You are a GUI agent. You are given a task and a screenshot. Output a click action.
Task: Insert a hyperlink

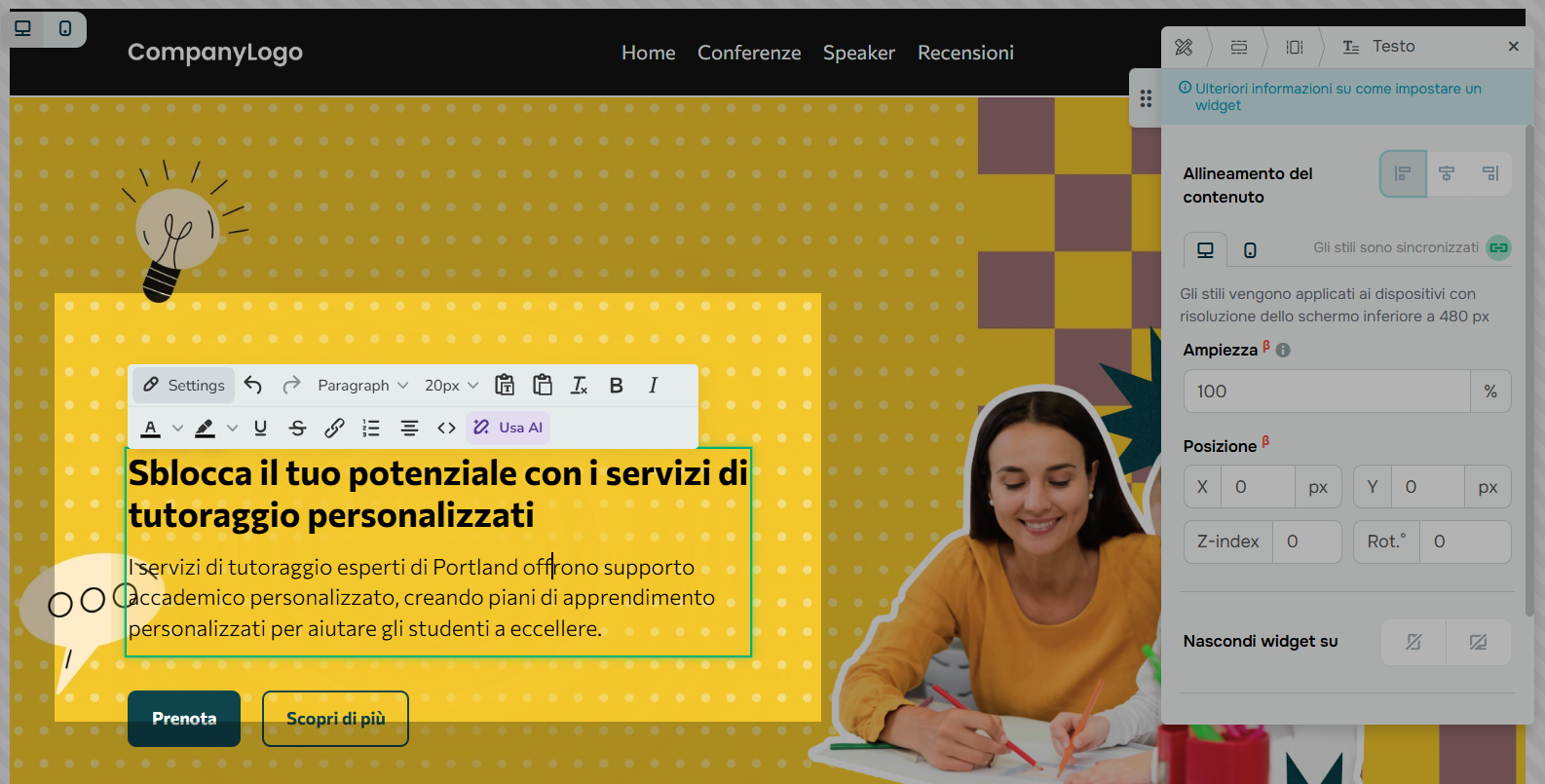(335, 428)
